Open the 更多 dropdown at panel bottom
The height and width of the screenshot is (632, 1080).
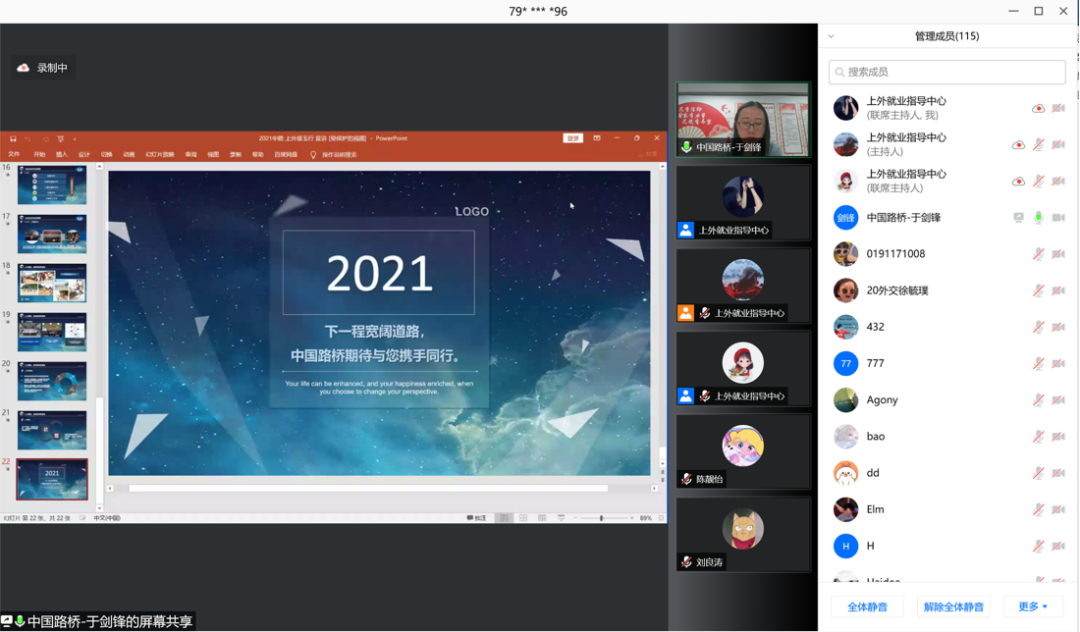click(1032, 607)
